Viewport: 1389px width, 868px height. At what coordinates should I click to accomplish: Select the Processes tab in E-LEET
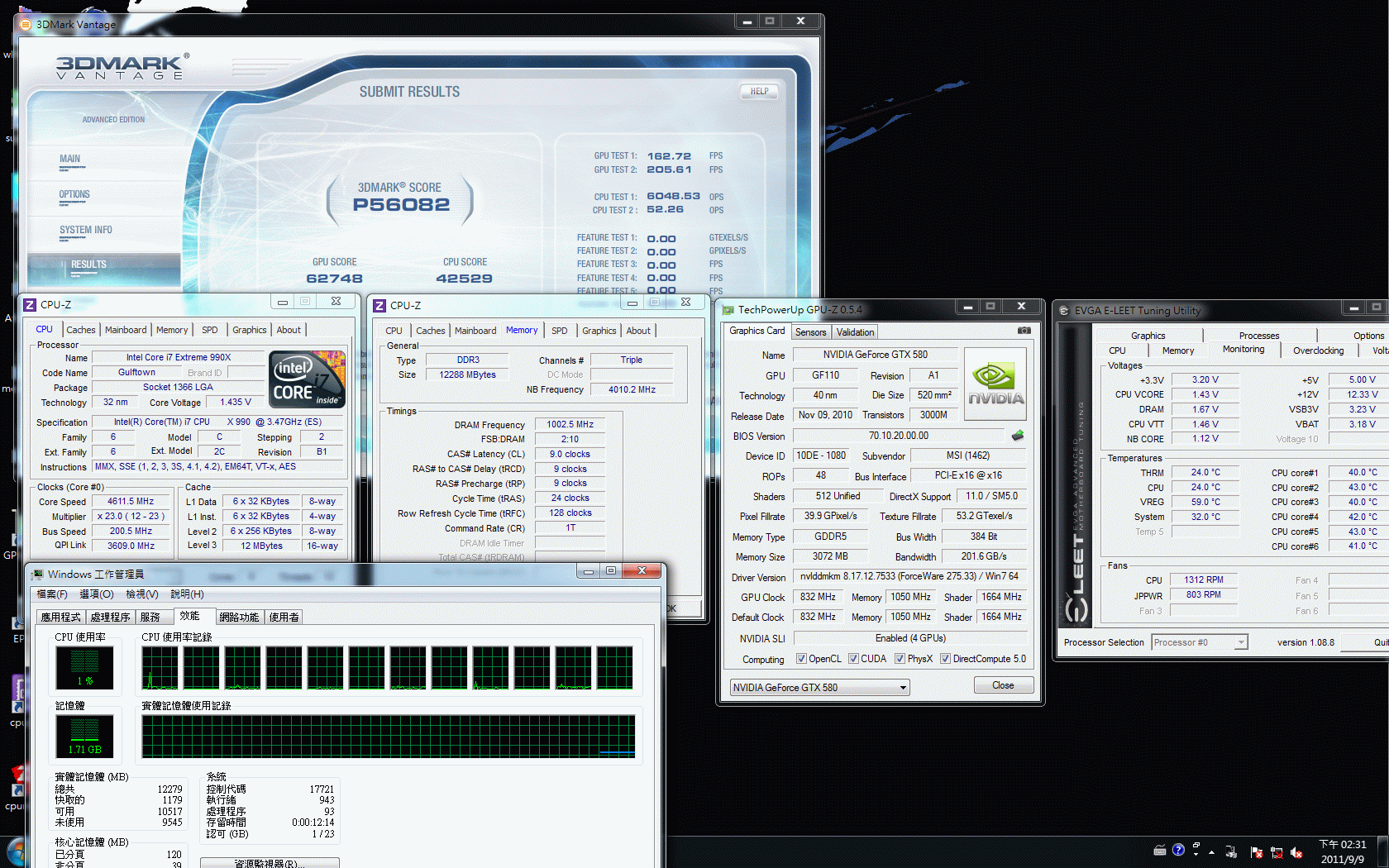click(1259, 336)
